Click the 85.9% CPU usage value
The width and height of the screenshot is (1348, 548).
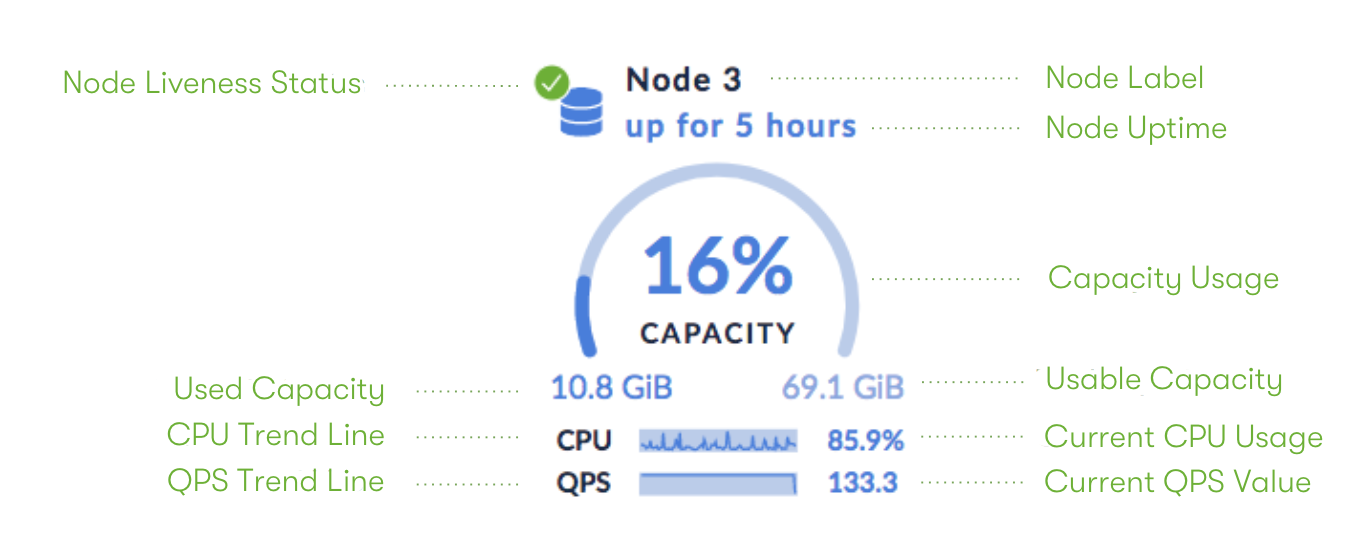tap(866, 440)
